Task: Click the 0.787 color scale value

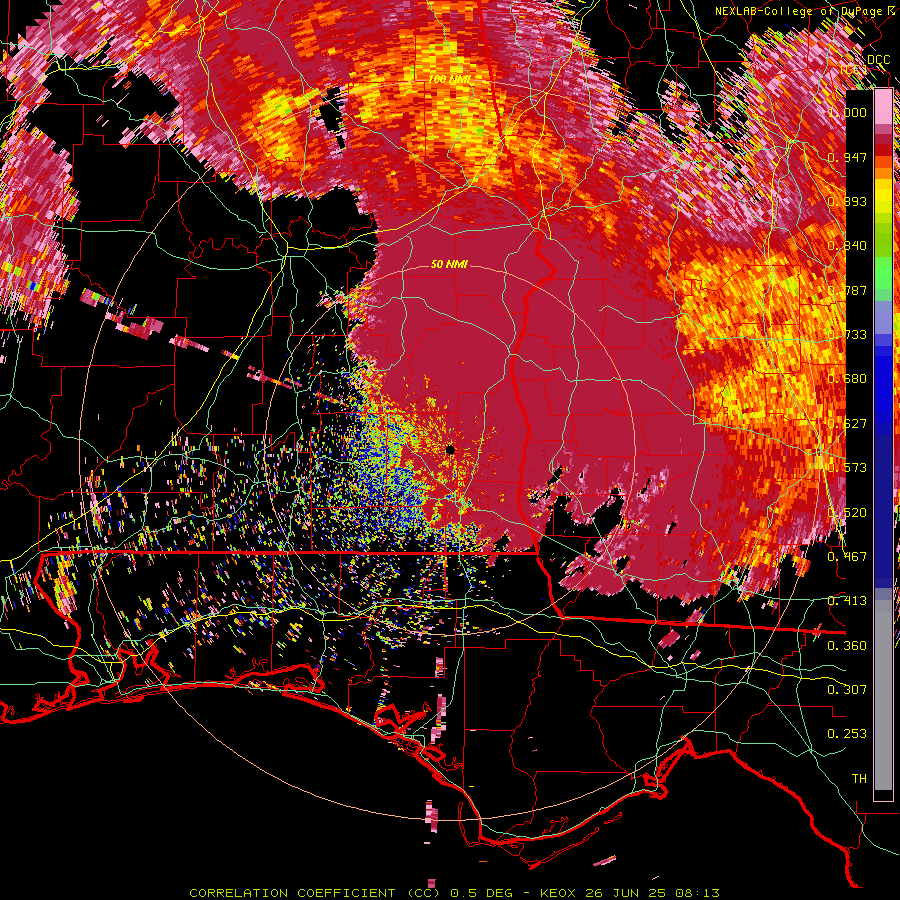Action: (x=847, y=290)
